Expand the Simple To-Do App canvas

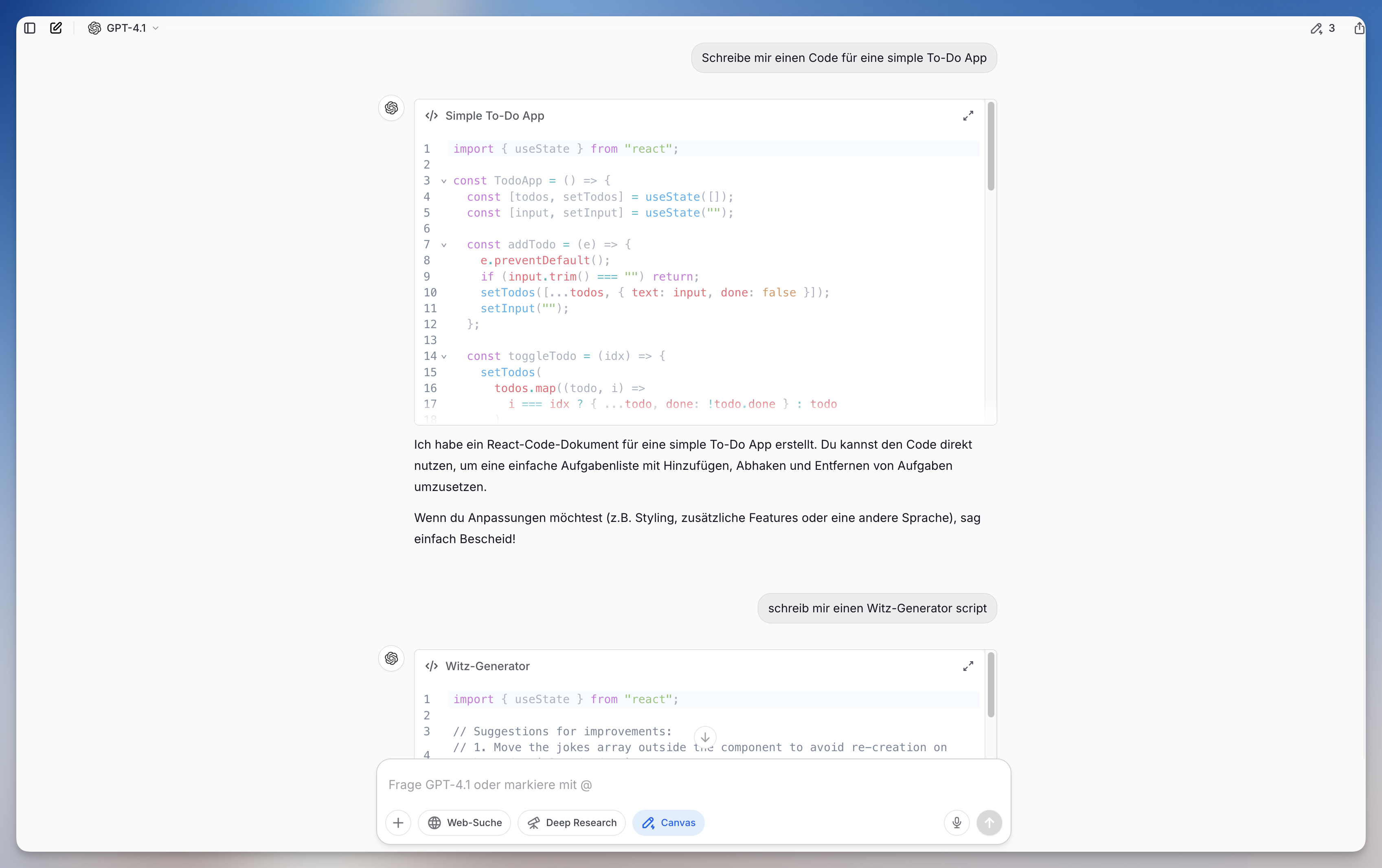pos(967,116)
